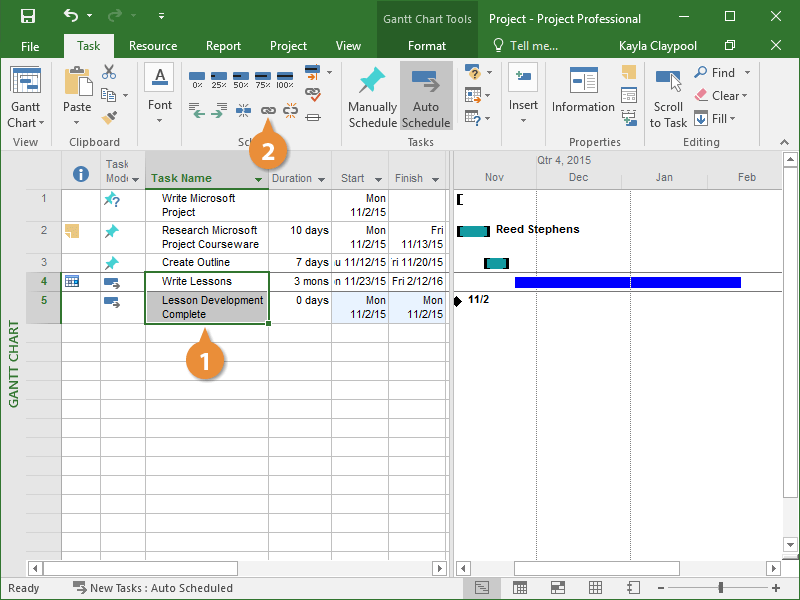Mark selected task 50% complete
The image size is (800, 600).
click(x=241, y=79)
